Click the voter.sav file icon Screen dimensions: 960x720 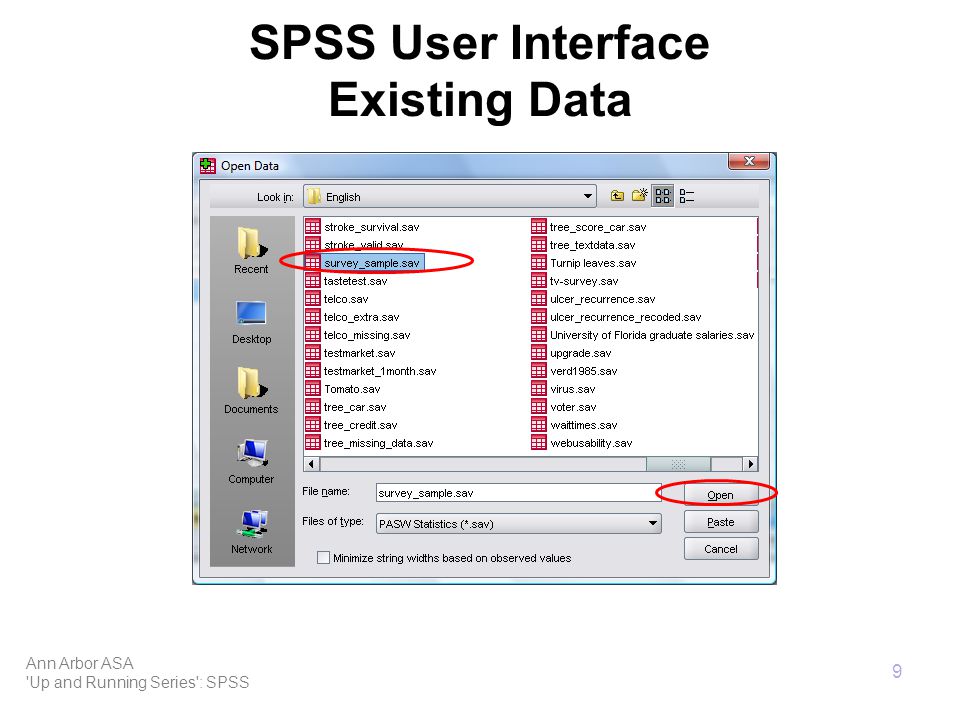tap(539, 407)
